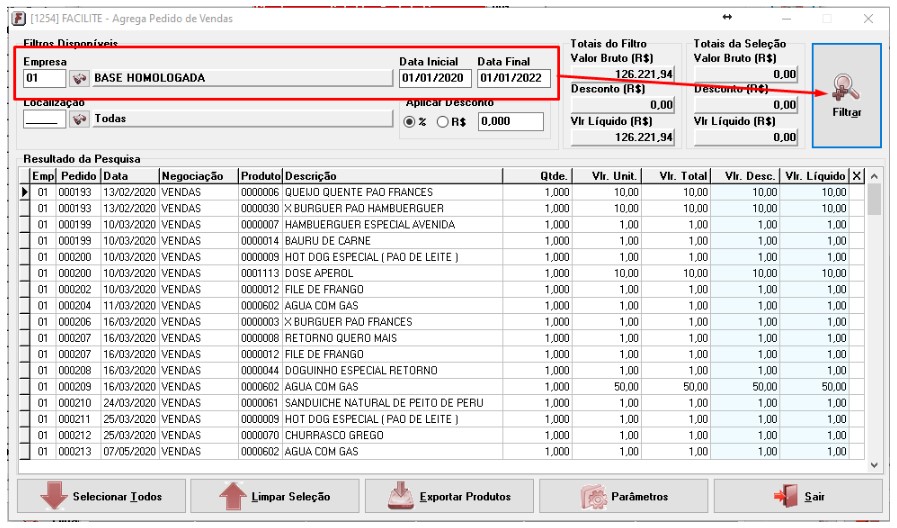Click Selecionar Todos button

click(x=101, y=496)
